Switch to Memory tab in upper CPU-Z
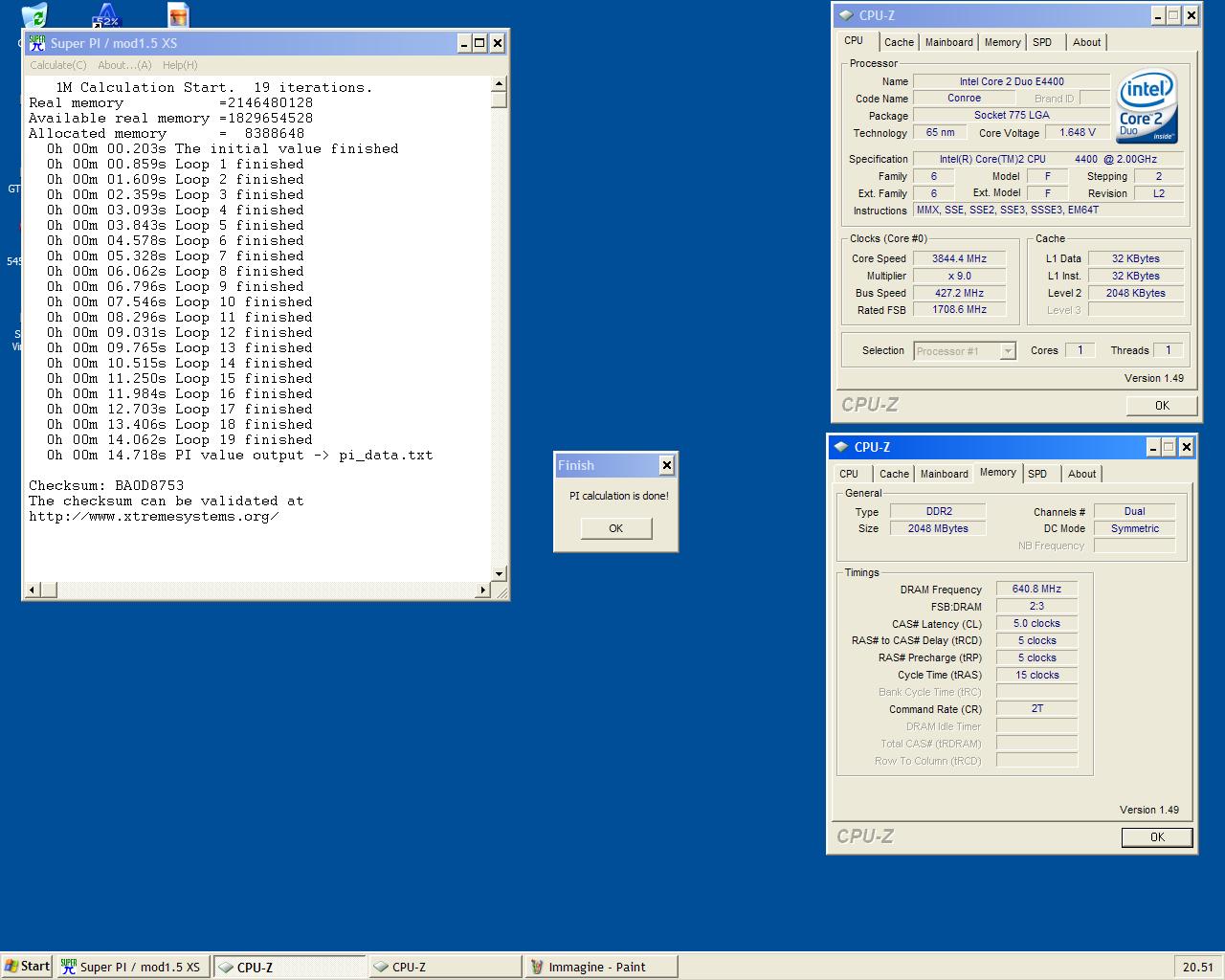 [1002, 42]
